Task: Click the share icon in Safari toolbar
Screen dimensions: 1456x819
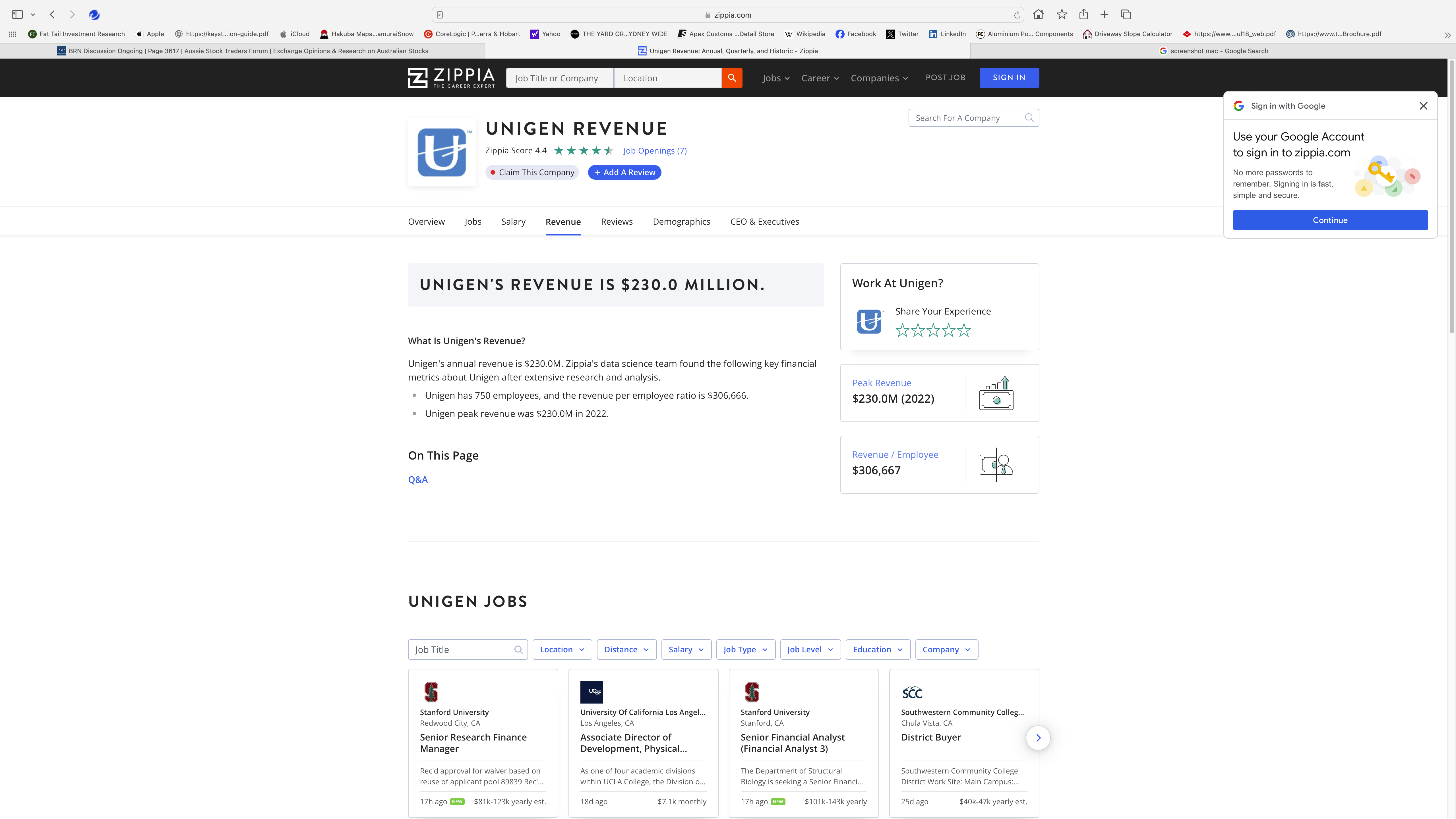Action: click(1083, 15)
